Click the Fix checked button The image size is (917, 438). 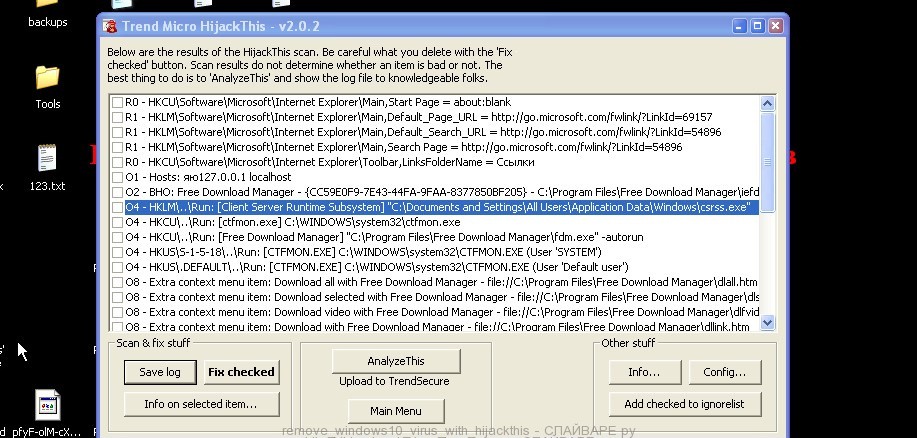pyautogui.click(x=241, y=372)
